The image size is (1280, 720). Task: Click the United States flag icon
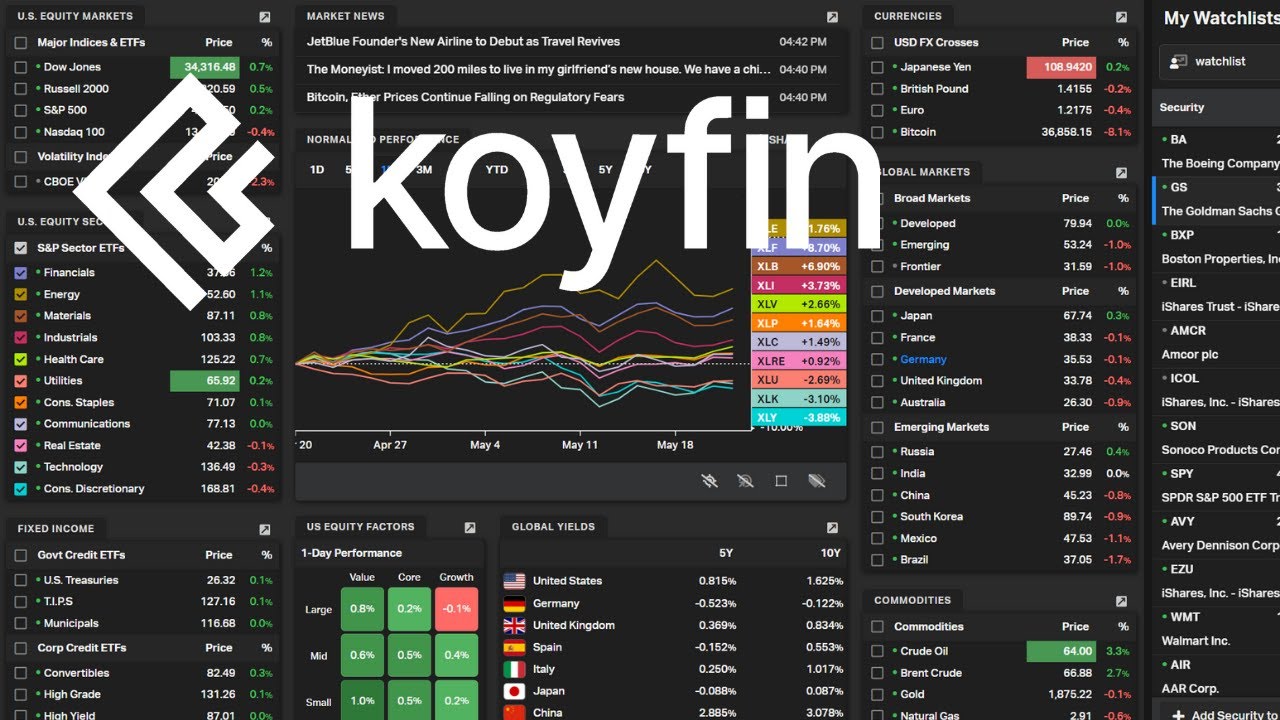pos(514,581)
